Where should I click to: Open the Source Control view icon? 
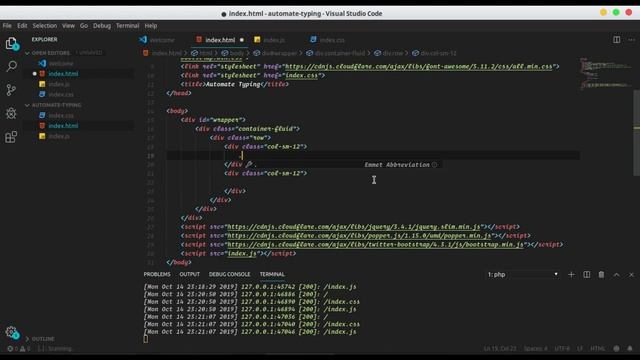[11, 90]
